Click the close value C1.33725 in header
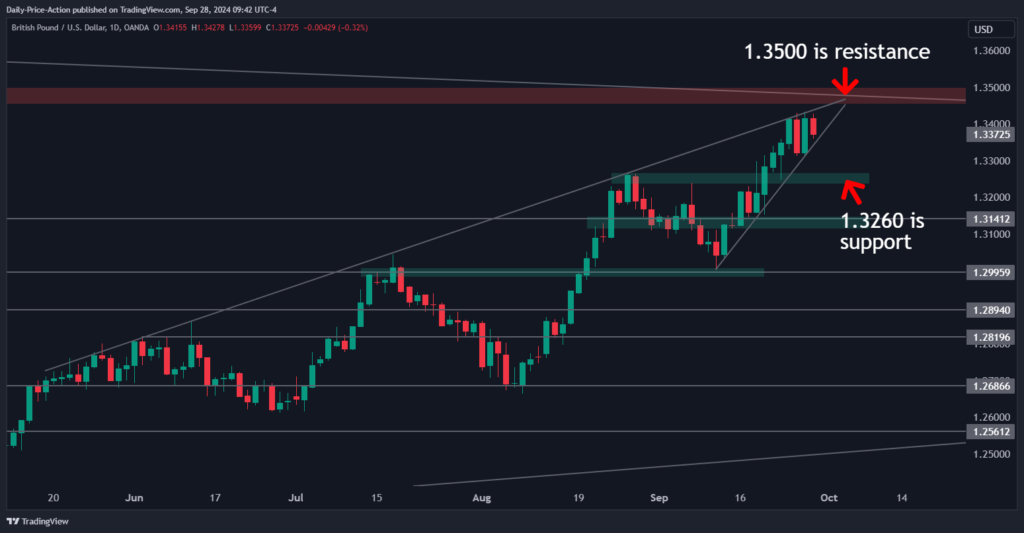This screenshot has height=533, width=1024. (x=282, y=28)
